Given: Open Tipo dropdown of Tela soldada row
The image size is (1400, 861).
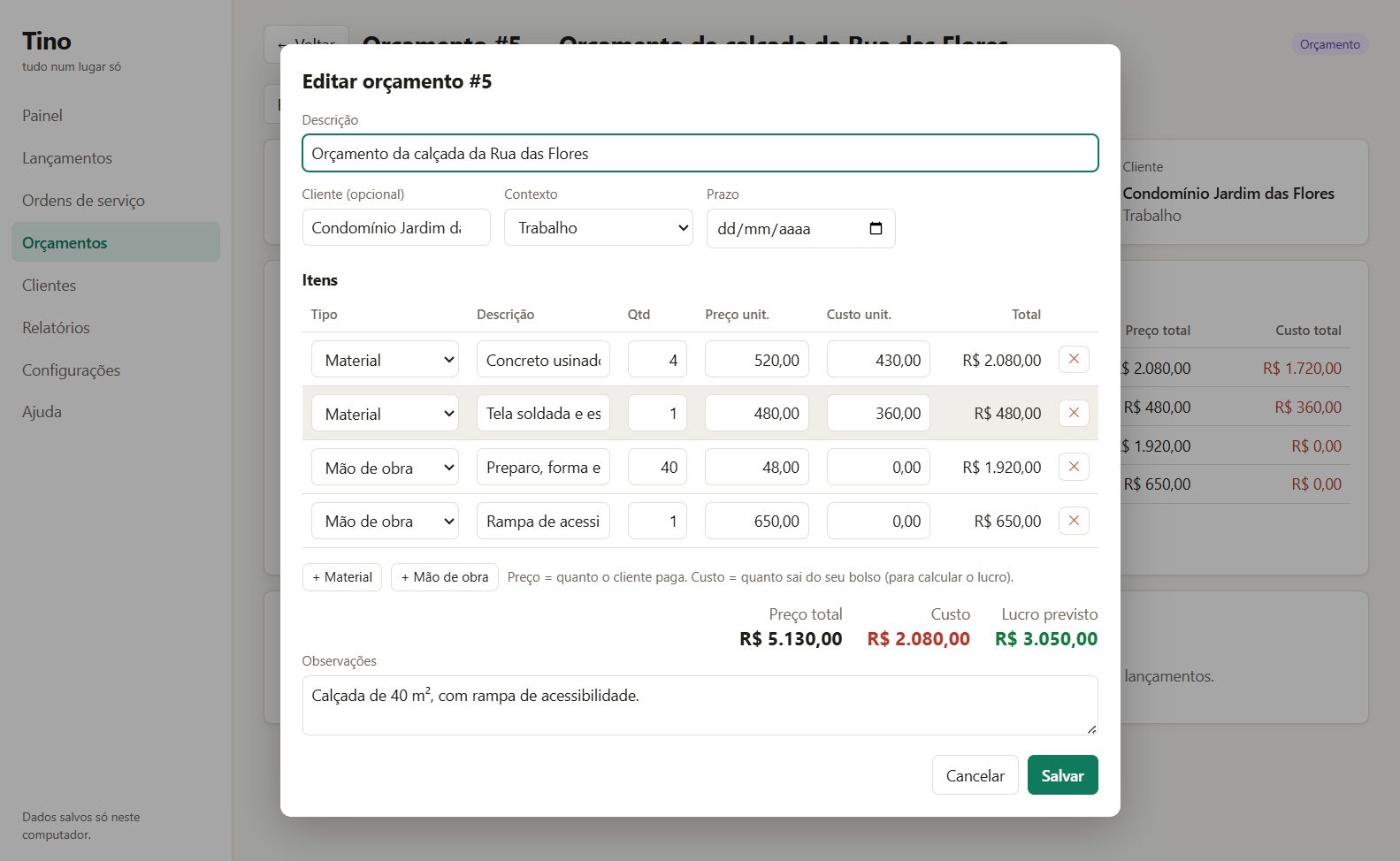Looking at the screenshot, I should click(x=385, y=413).
